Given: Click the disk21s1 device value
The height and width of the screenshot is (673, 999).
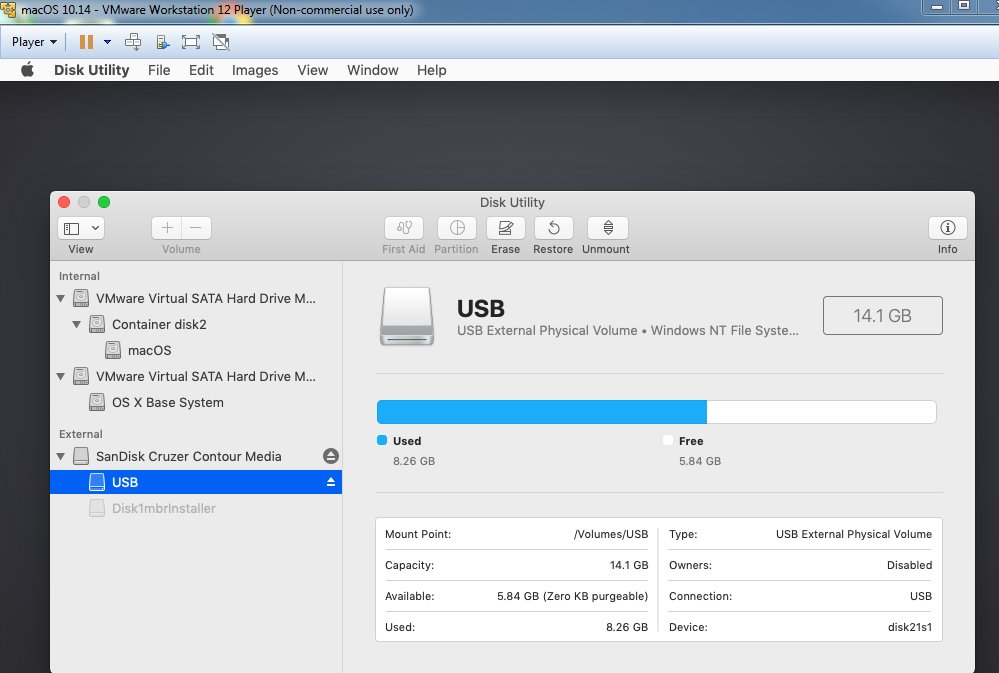Looking at the screenshot, I should pos(910,627).
